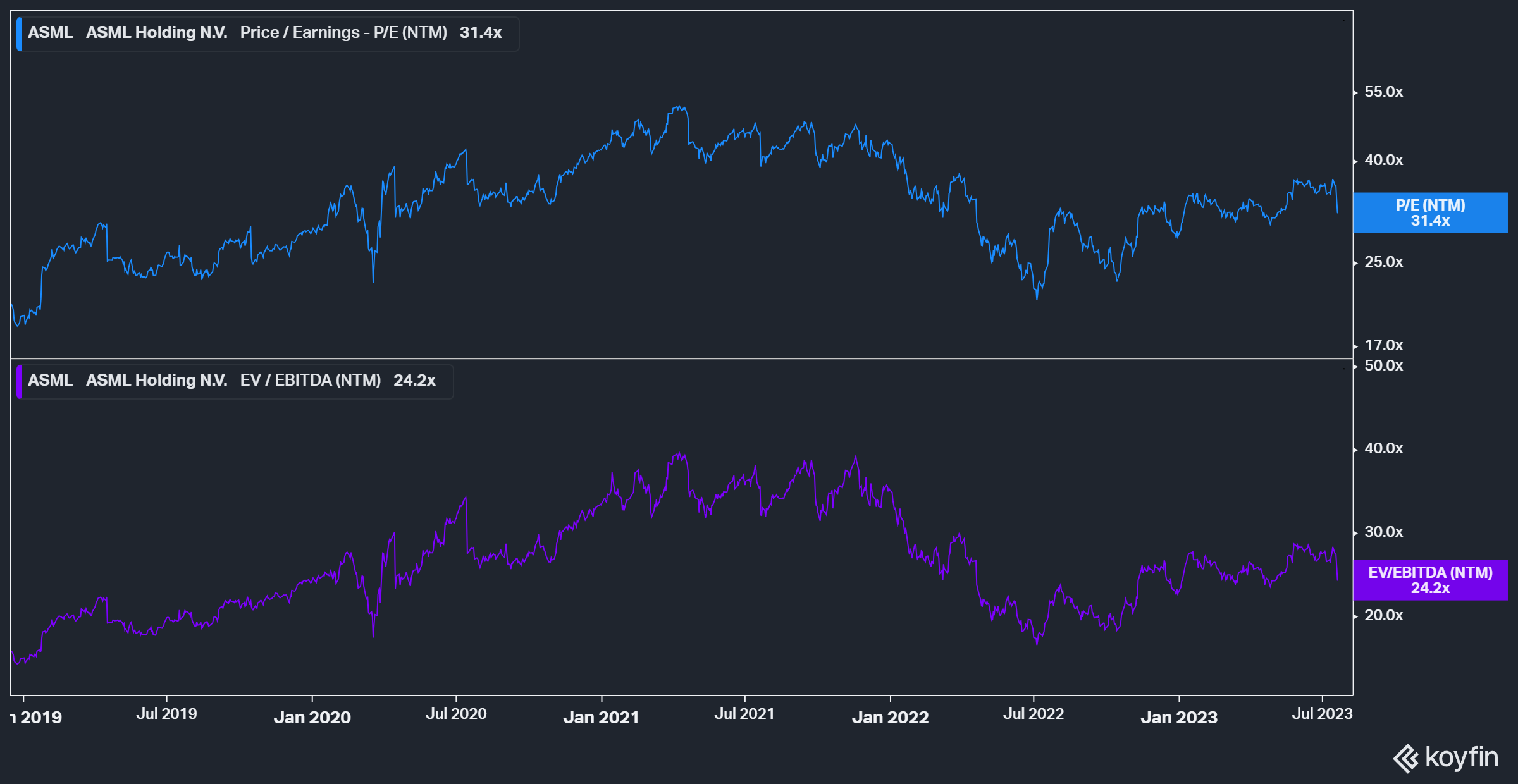This screenshot has width=1518, height=784.
Task: Click the Jul 2023 axis label
Action: click(1322, 714)
